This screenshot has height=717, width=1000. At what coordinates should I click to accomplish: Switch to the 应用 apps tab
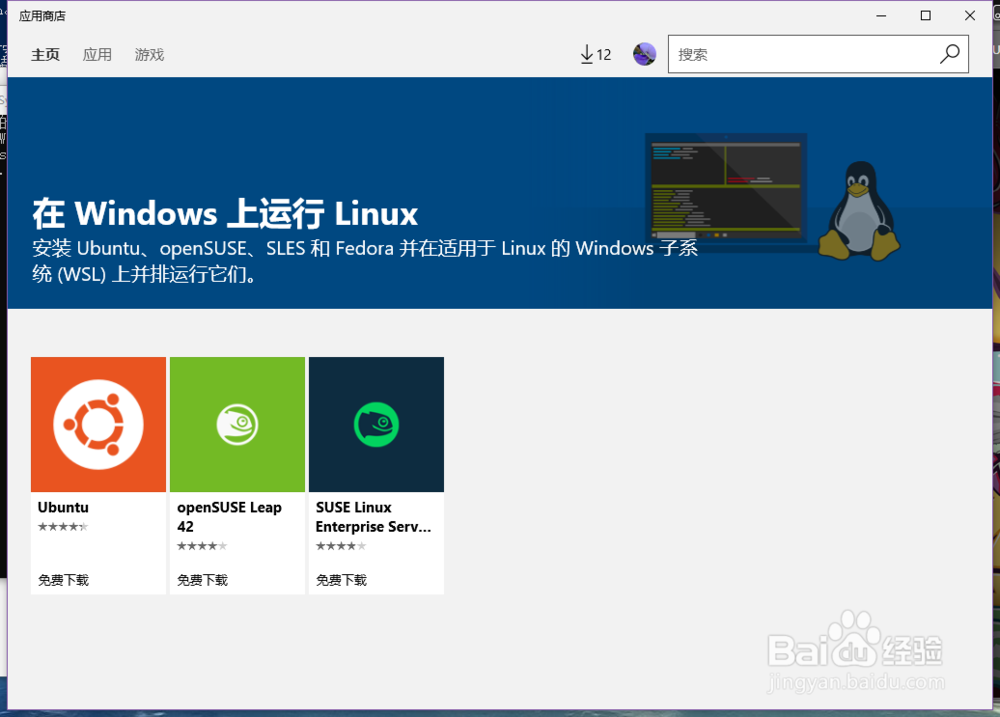coord(97,55)
